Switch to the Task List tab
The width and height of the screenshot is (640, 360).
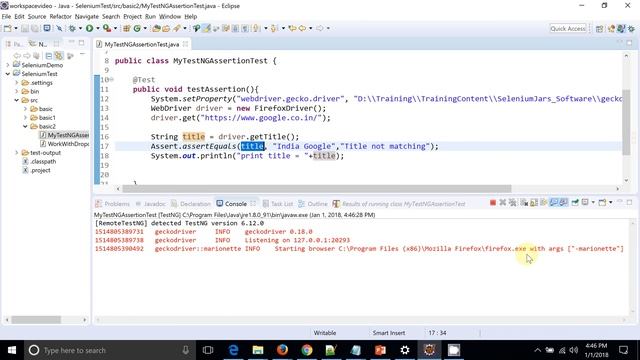[x=278, y=204]
